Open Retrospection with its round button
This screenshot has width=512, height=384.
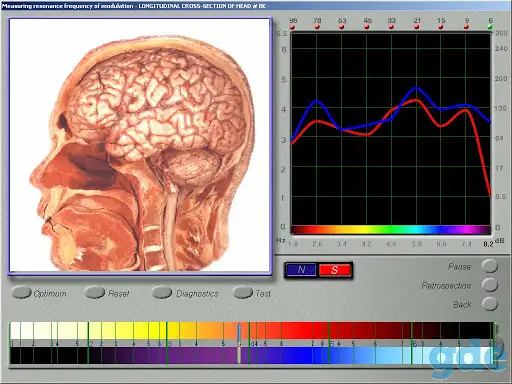490,285
